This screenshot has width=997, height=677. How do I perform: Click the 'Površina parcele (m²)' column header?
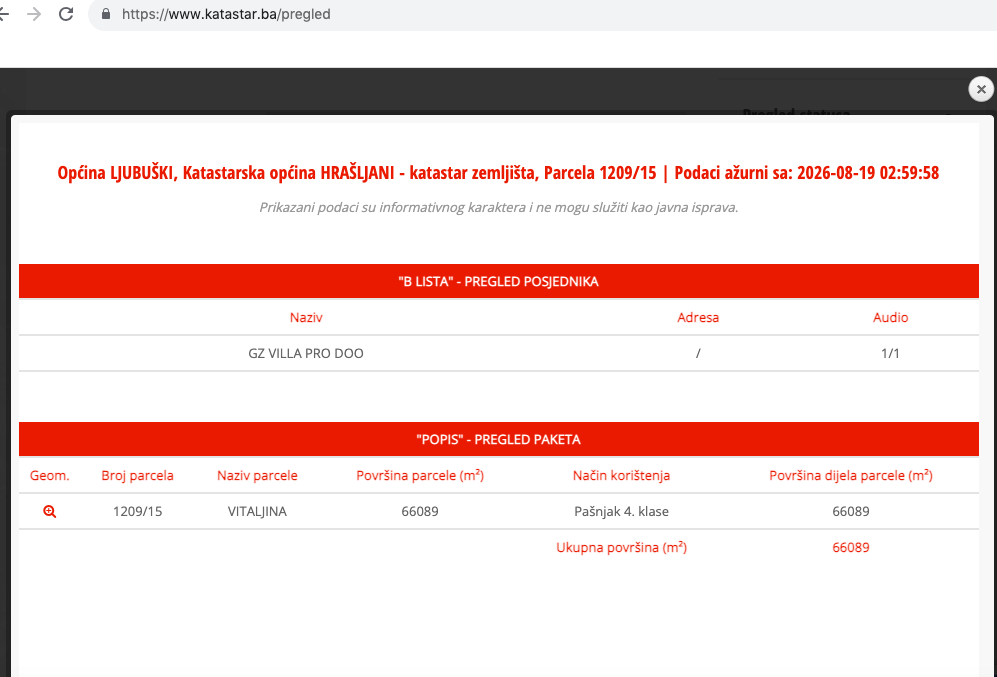pos(420,475)
